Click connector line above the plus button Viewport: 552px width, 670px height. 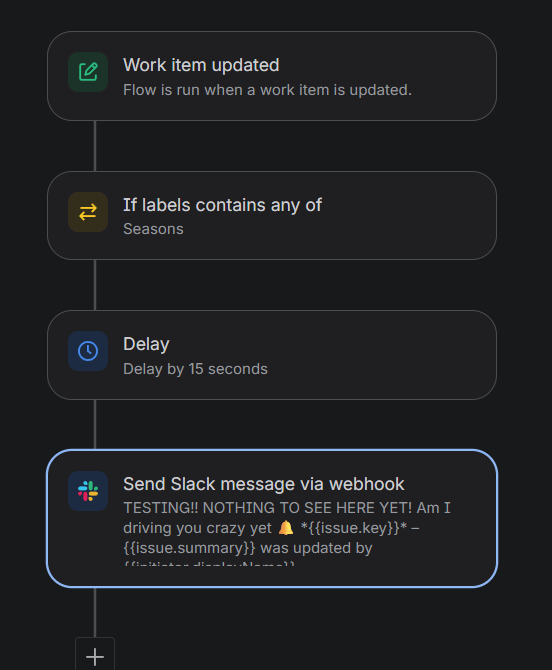(95, 613)
